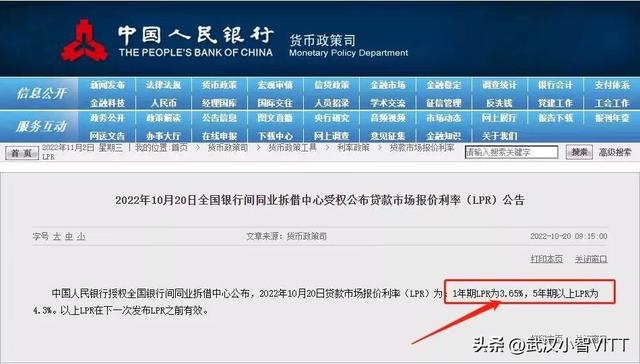Image resolution: width=640 pixels, height=364 pixels.
Task: Open the 党建工作 menu item
Action: coord(555,103)
